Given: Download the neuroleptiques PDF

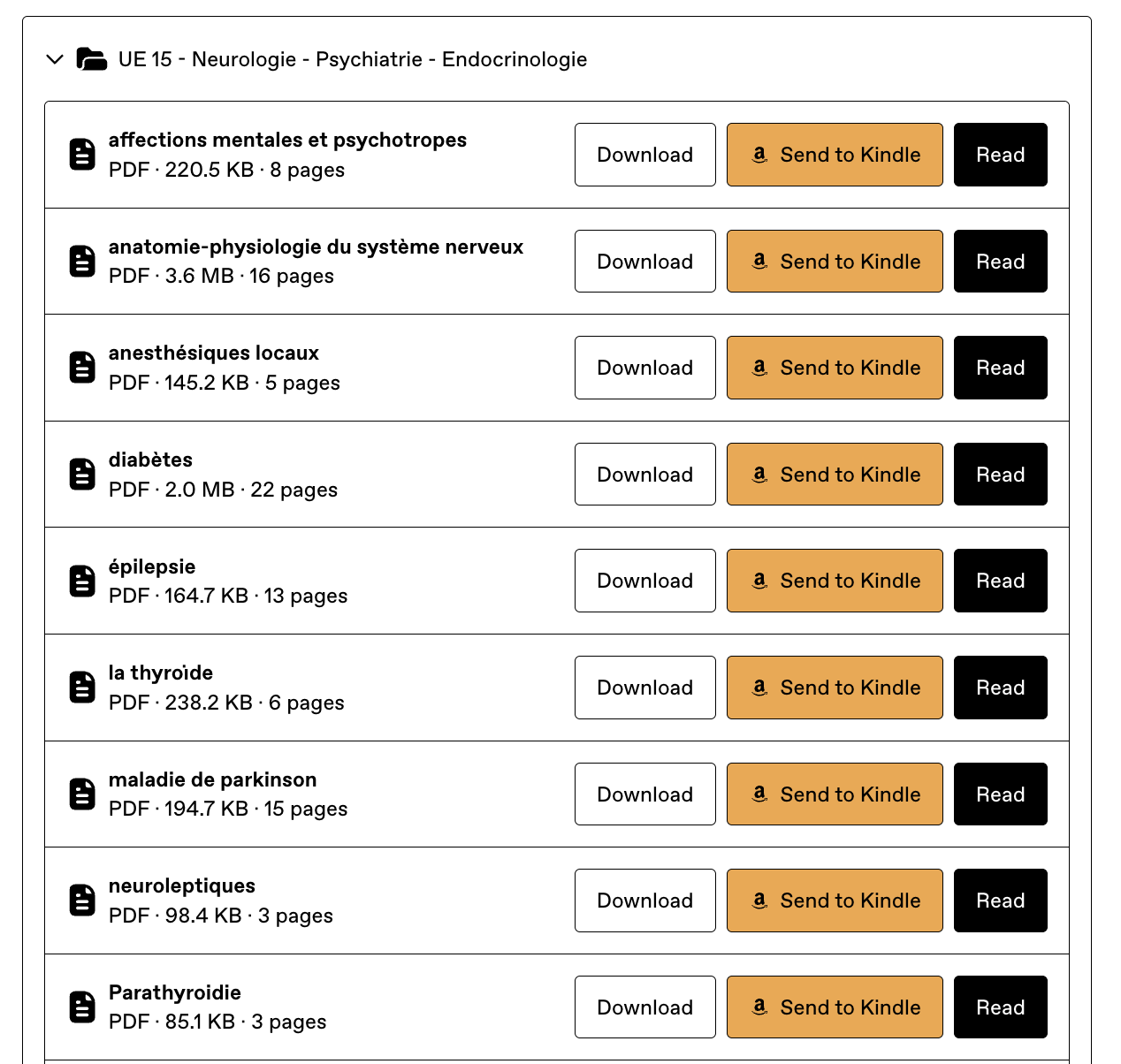Looking at the screenshot, I should coord(644,901).
